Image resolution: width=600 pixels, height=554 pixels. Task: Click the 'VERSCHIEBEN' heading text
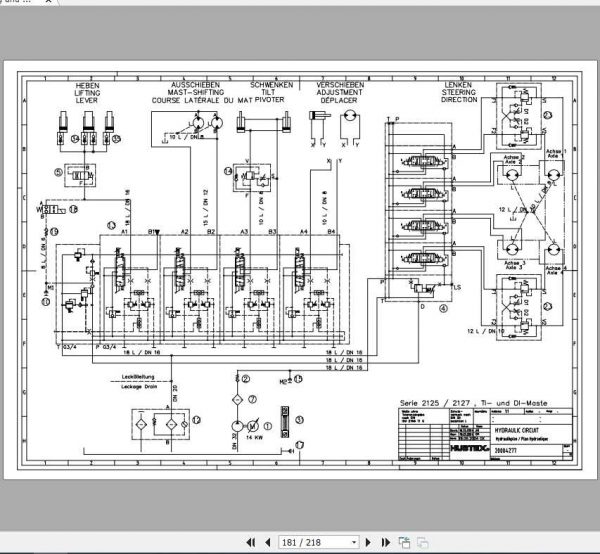(x=340, y=85)
